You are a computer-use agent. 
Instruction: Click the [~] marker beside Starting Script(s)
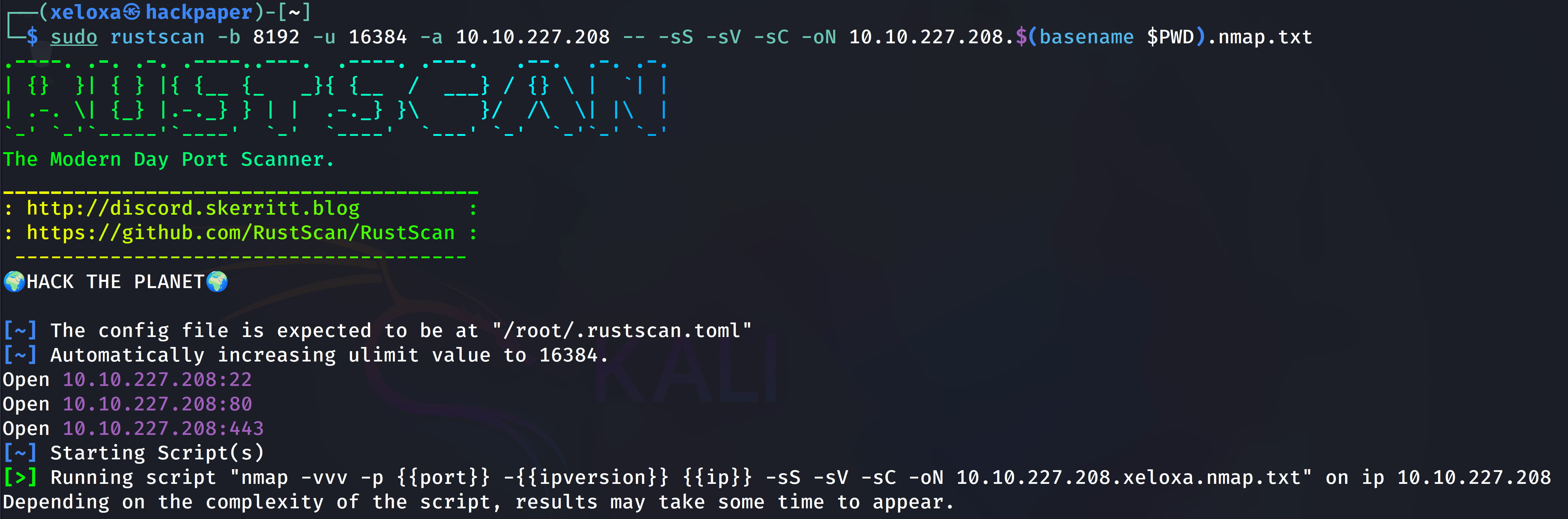pyautogui.click(x=20, y=452)
